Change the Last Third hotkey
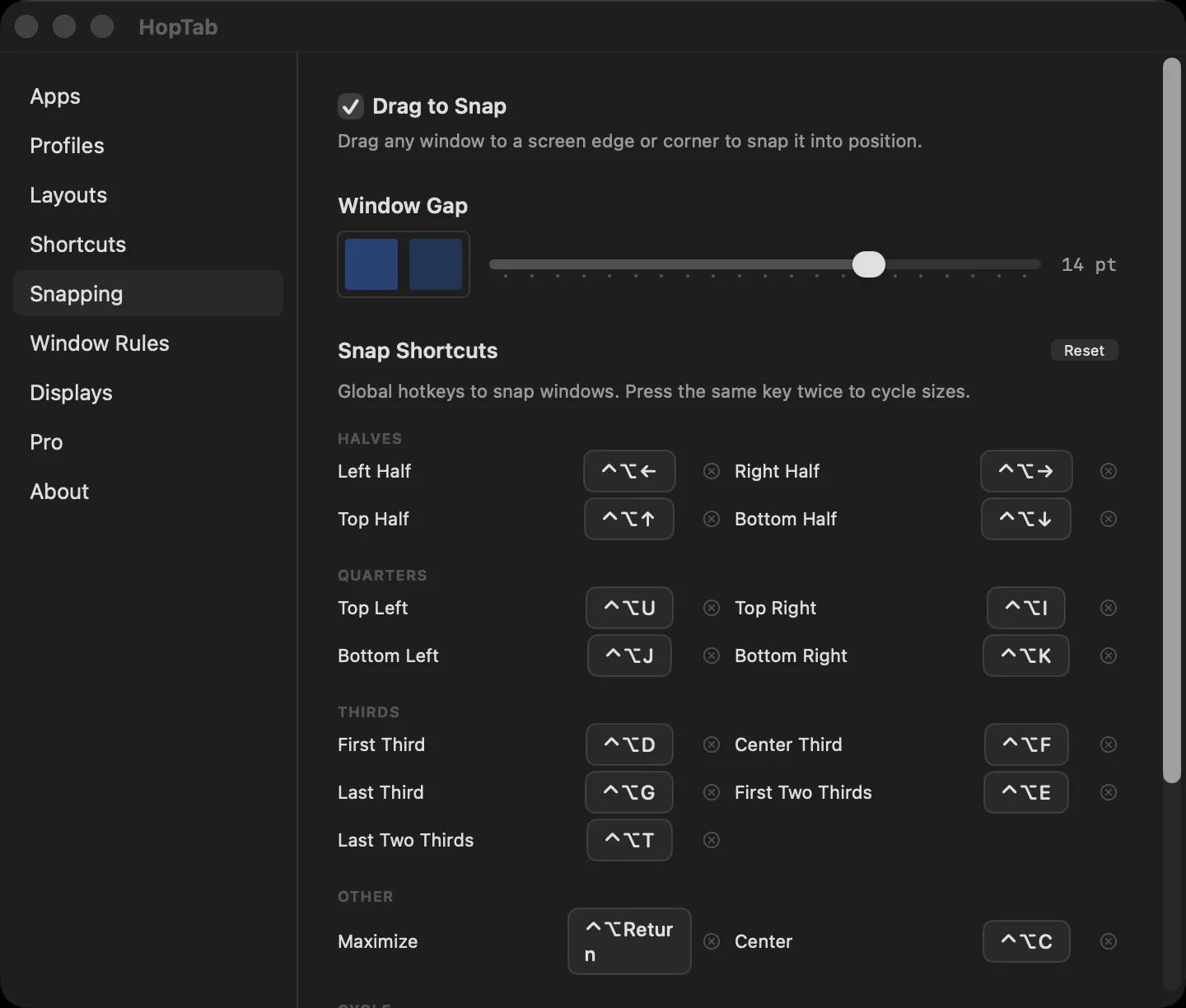The height and width of the screenshot is (1008, 1186). click(629, 792)
